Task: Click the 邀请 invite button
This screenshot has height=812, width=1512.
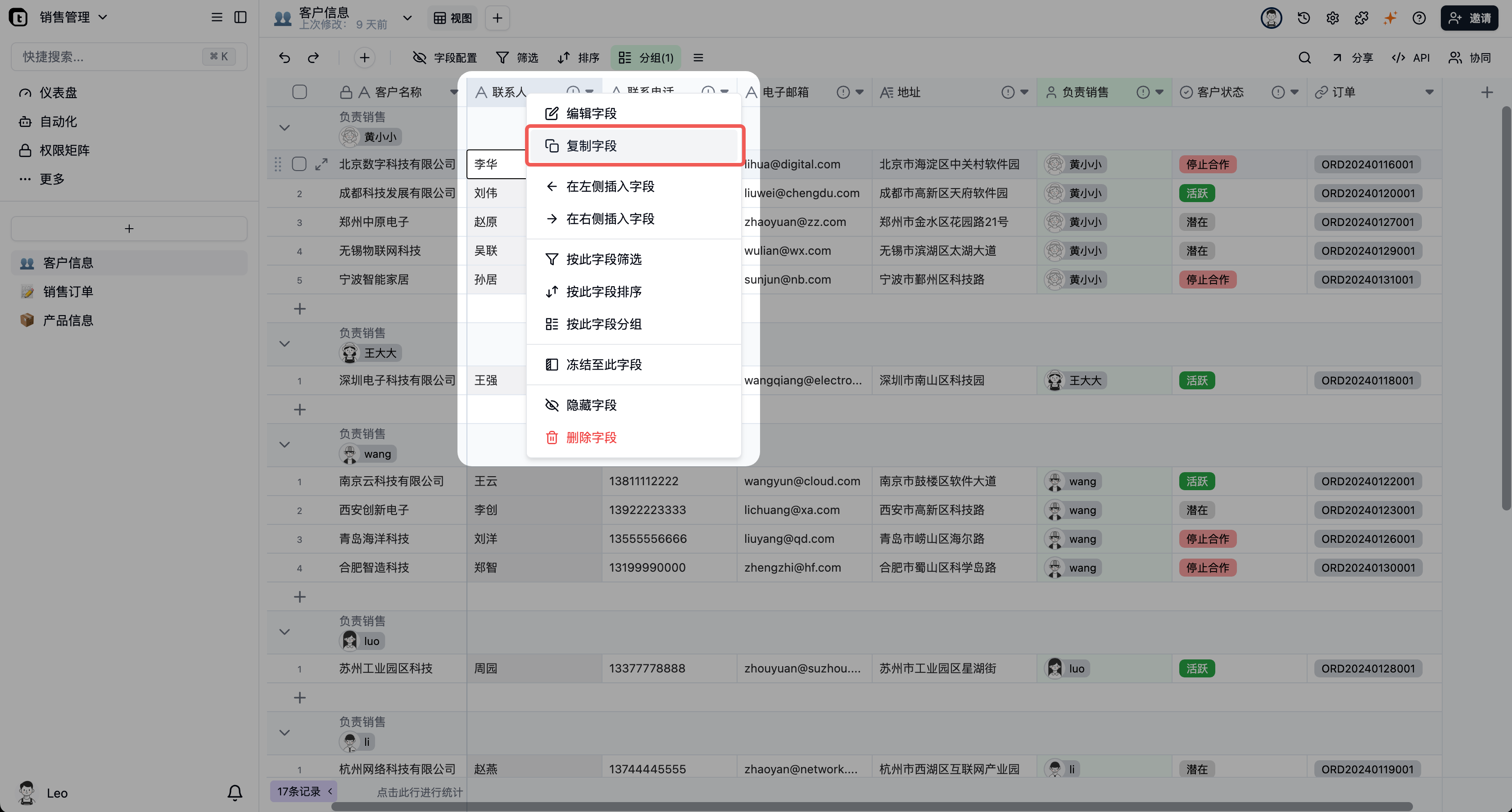Action: 1469,18
